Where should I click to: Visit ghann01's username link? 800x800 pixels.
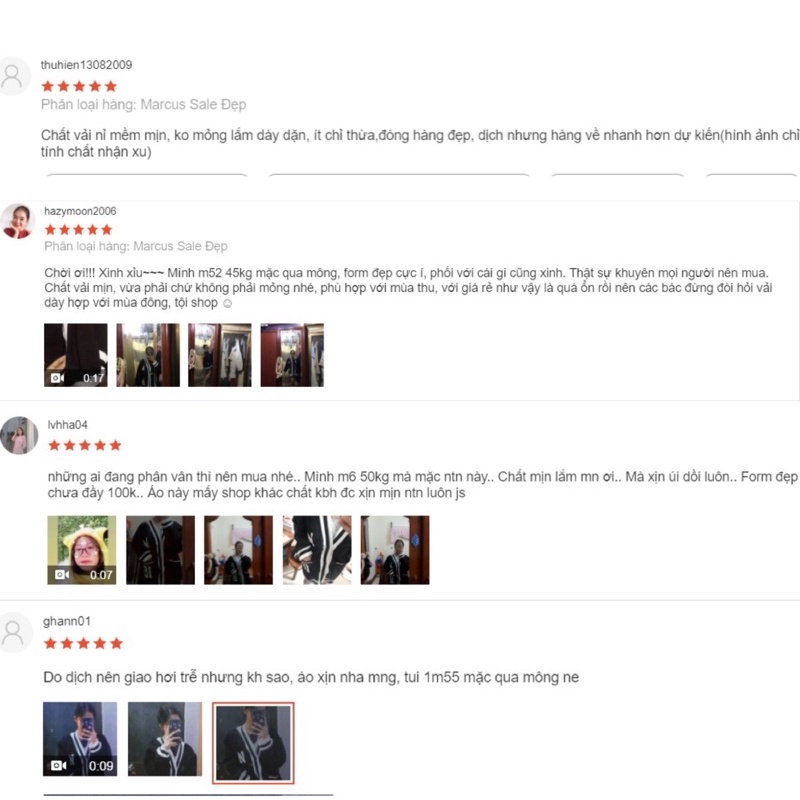click(67, 621)
